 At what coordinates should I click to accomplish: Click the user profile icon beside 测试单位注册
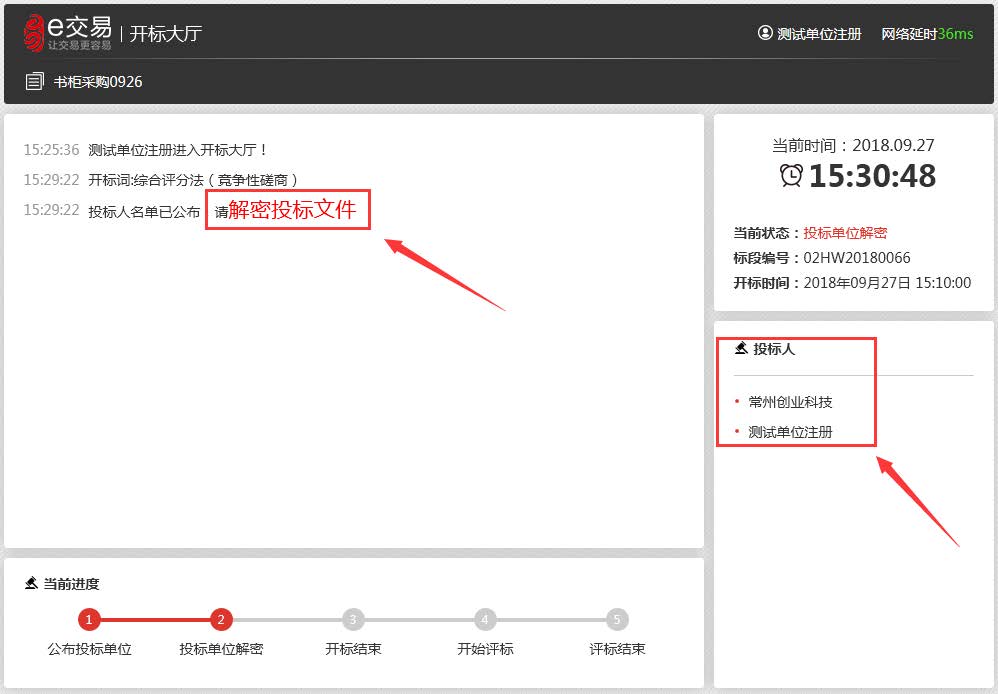tap(765, 32)
